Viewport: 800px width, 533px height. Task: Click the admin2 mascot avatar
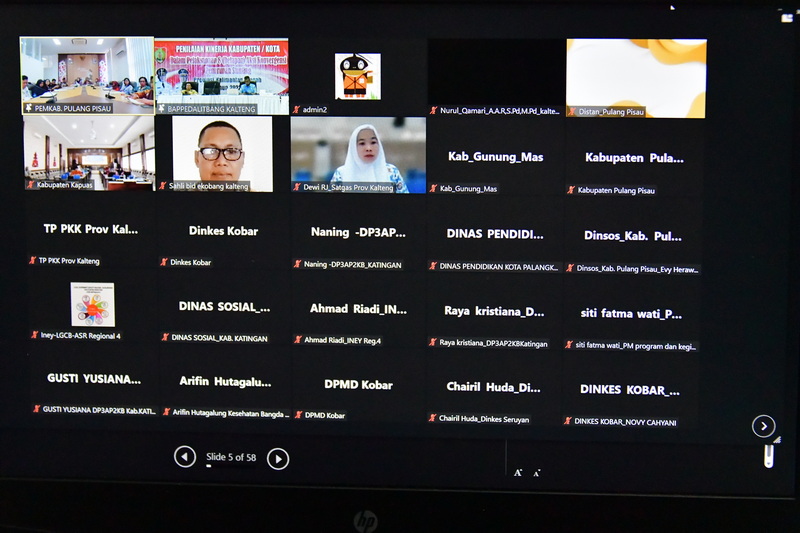tap(358, 76)
